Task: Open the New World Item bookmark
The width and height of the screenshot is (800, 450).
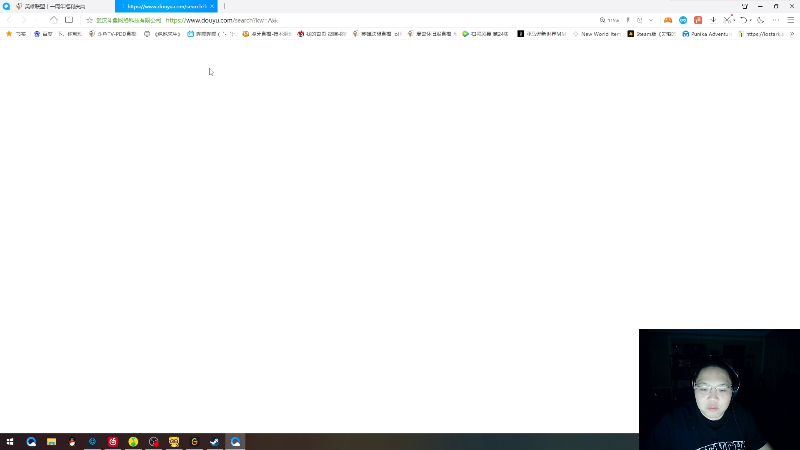Action: 597,34
